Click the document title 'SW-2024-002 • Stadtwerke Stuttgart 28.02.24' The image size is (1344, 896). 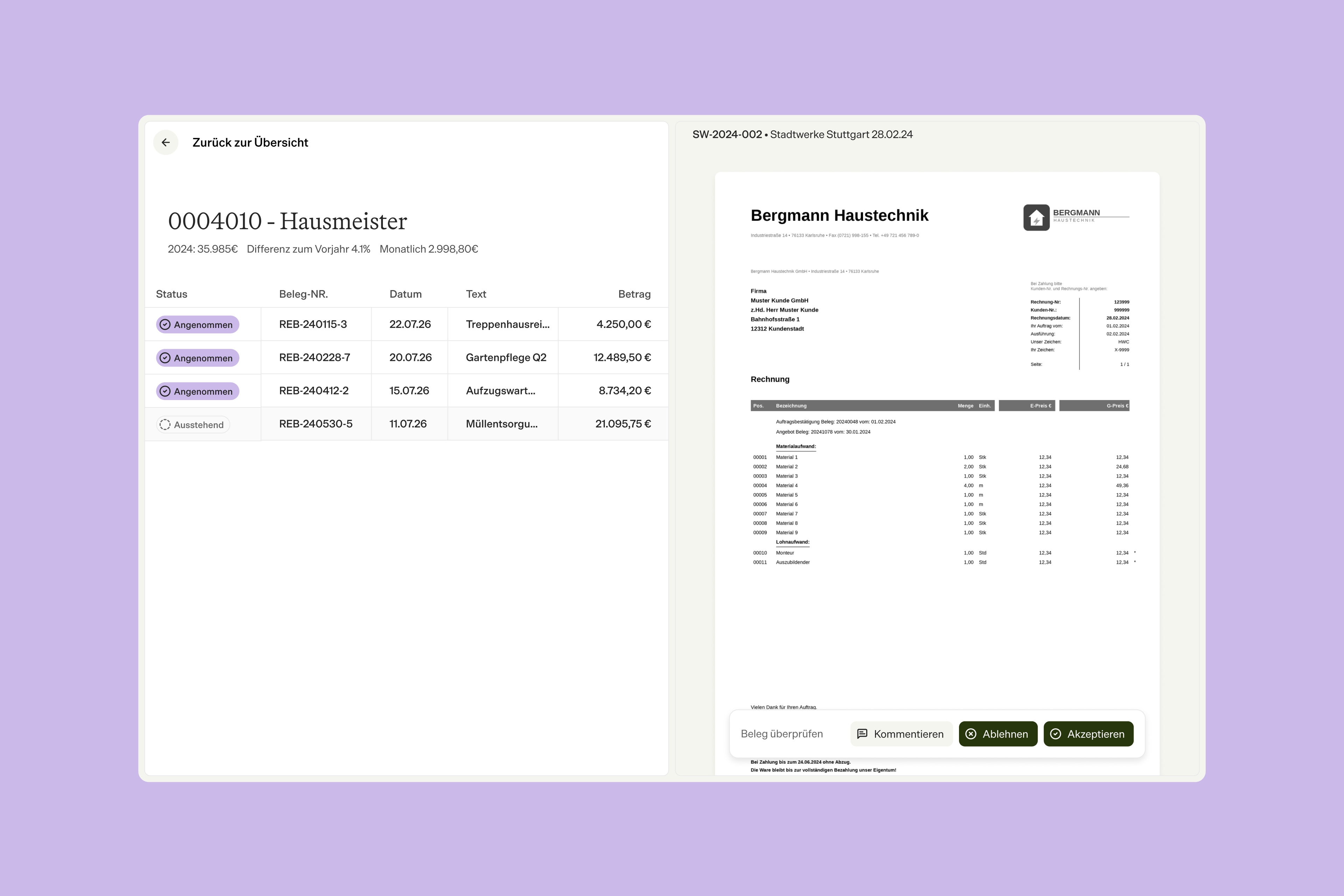[802, 134]
